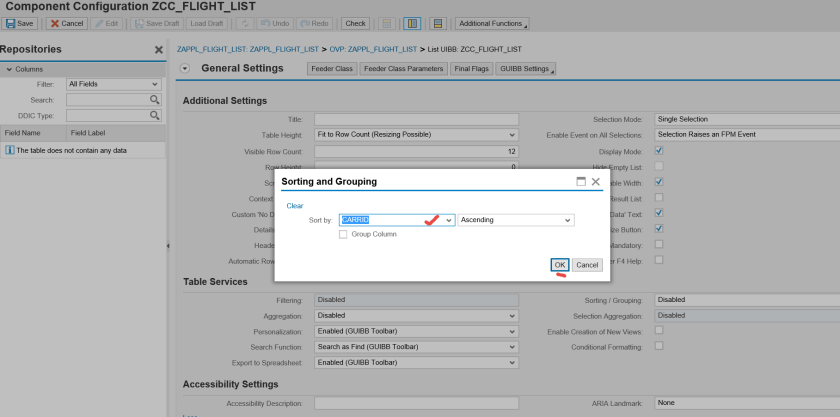This screenshot has height=417, width=840.
Task: Click the DDIC Type input field
Action: point(108,115)
